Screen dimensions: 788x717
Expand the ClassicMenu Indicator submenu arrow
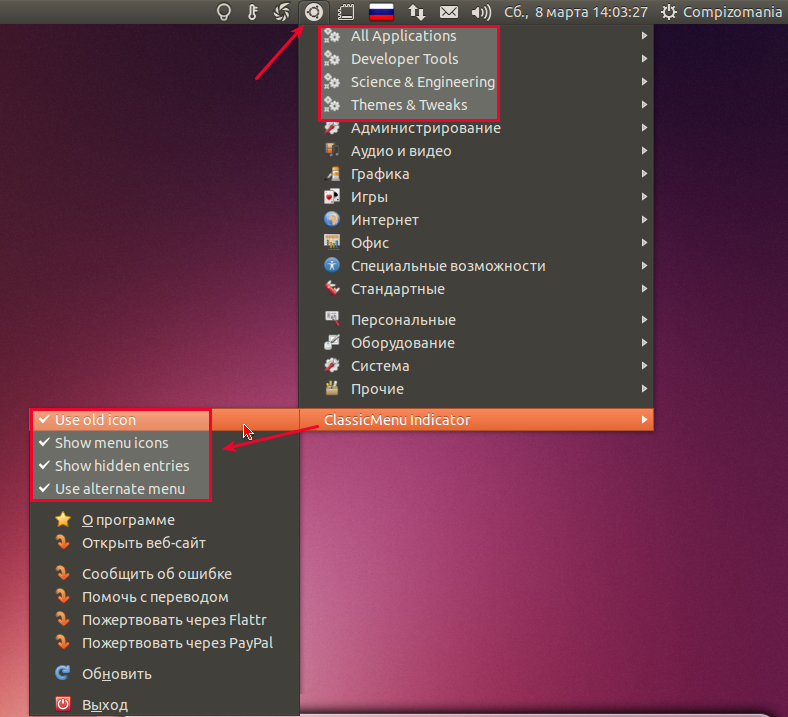[x=644, y=420]
